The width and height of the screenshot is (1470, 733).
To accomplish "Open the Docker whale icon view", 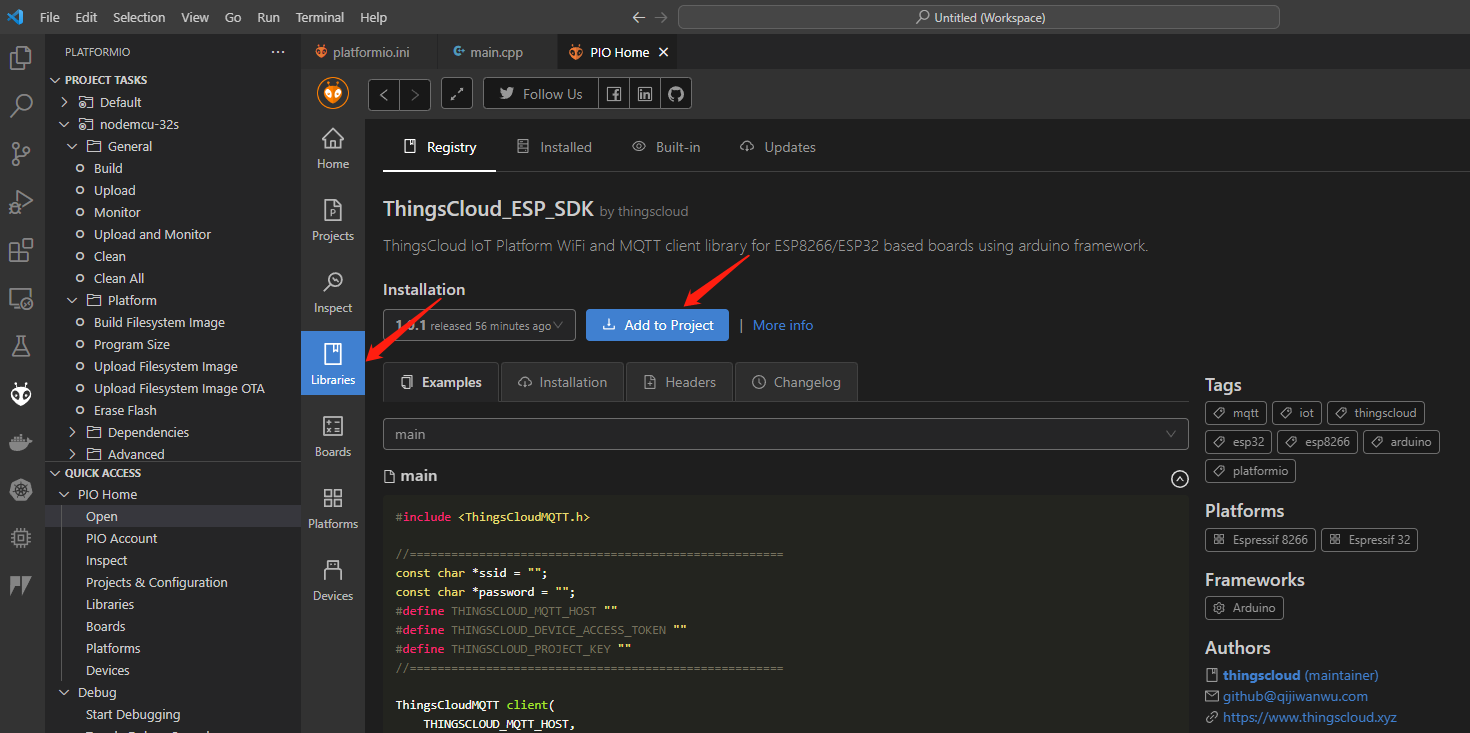I will tap(21, 442).
